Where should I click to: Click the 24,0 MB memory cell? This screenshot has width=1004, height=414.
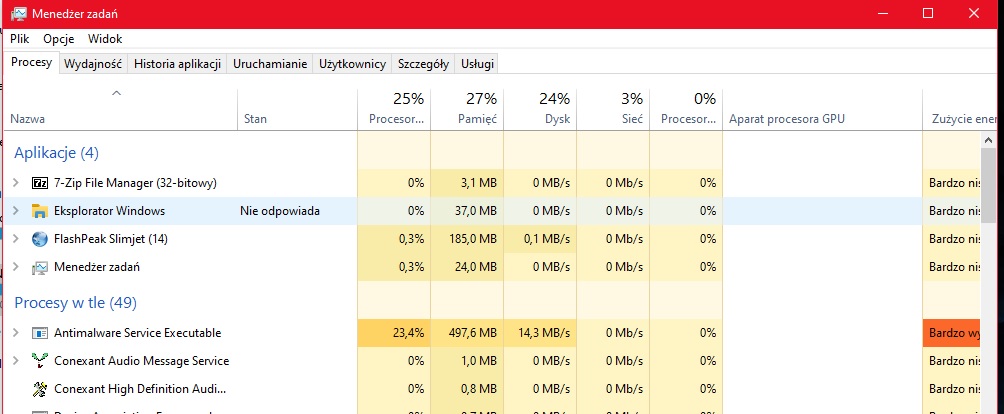467,267
